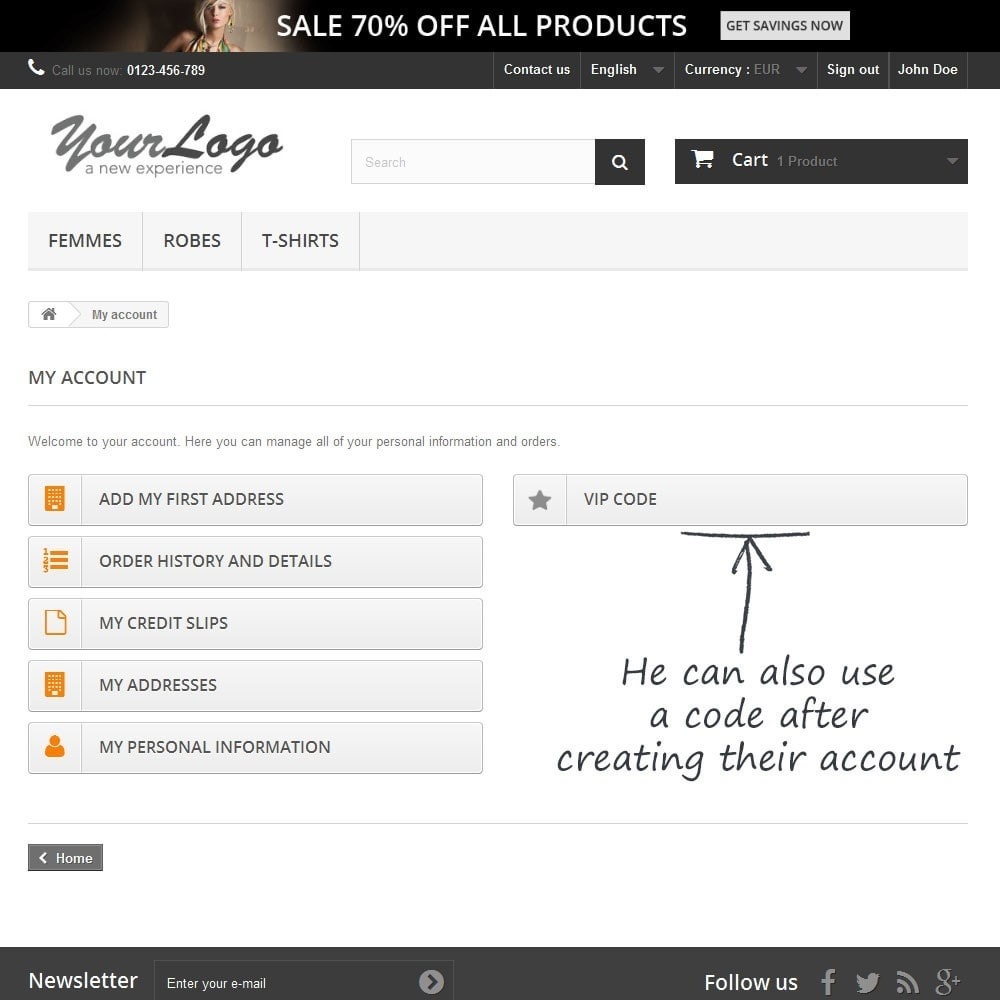The height and width of the screenshot is (1000, 1000).
Task: Open the Google Plus icon
Action: point(948,982)
